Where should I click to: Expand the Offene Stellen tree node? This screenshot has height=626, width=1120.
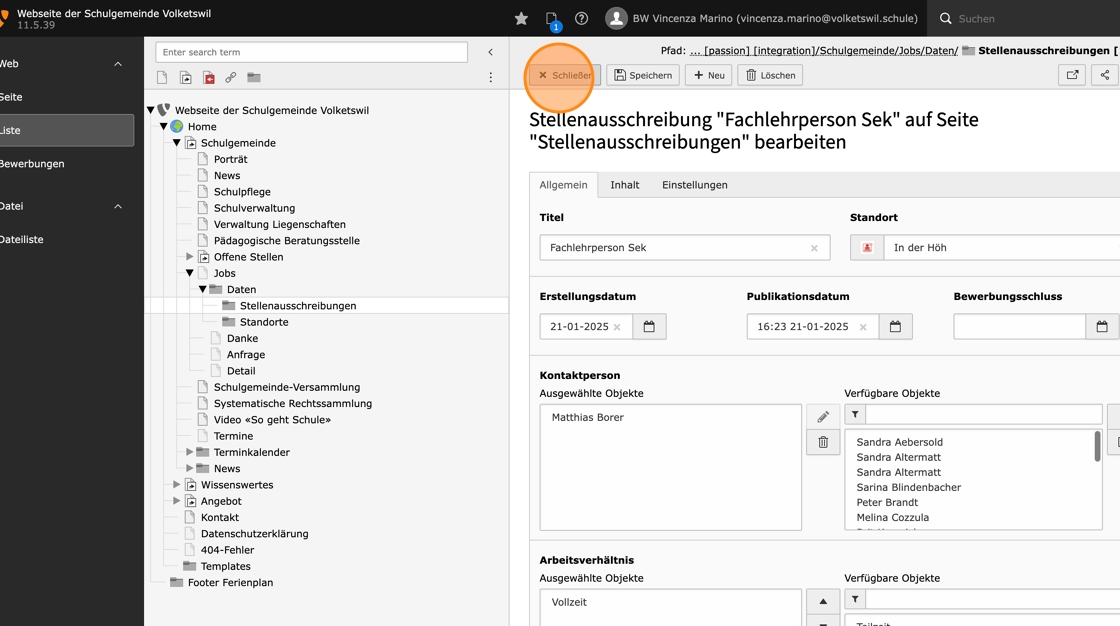[x=189, y=257]
